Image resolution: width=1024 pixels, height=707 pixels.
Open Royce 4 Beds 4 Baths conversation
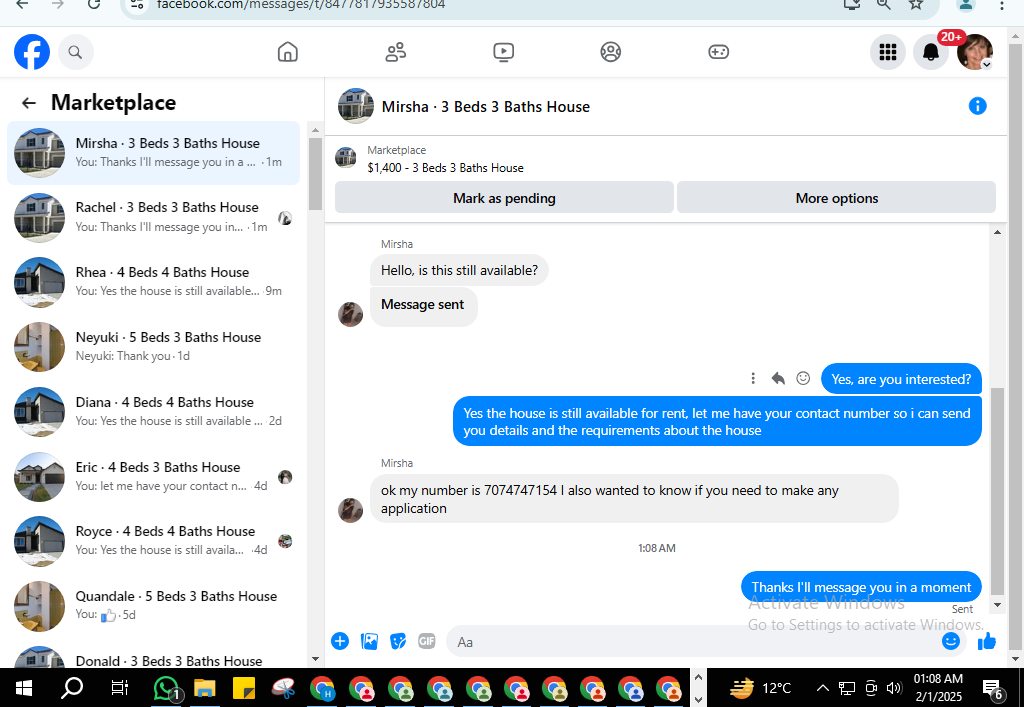153,541
